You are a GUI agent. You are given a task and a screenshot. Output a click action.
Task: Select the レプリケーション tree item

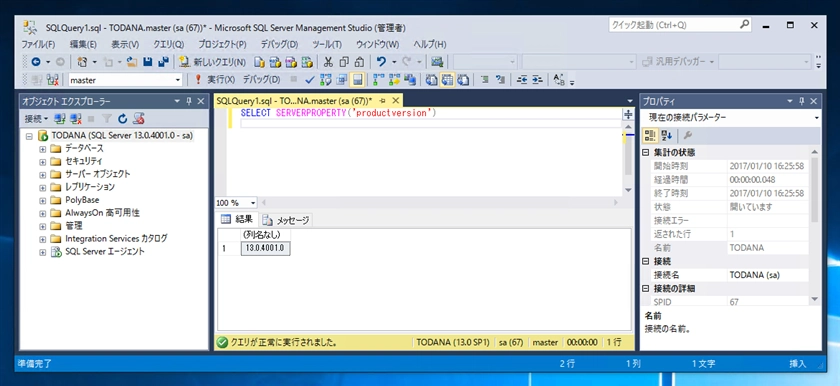90,187
